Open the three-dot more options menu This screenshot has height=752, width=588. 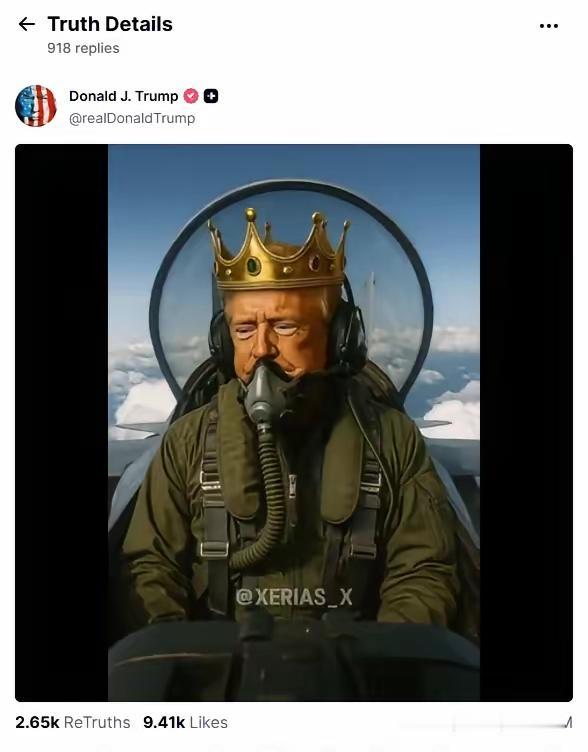click(x=549, y=26)
